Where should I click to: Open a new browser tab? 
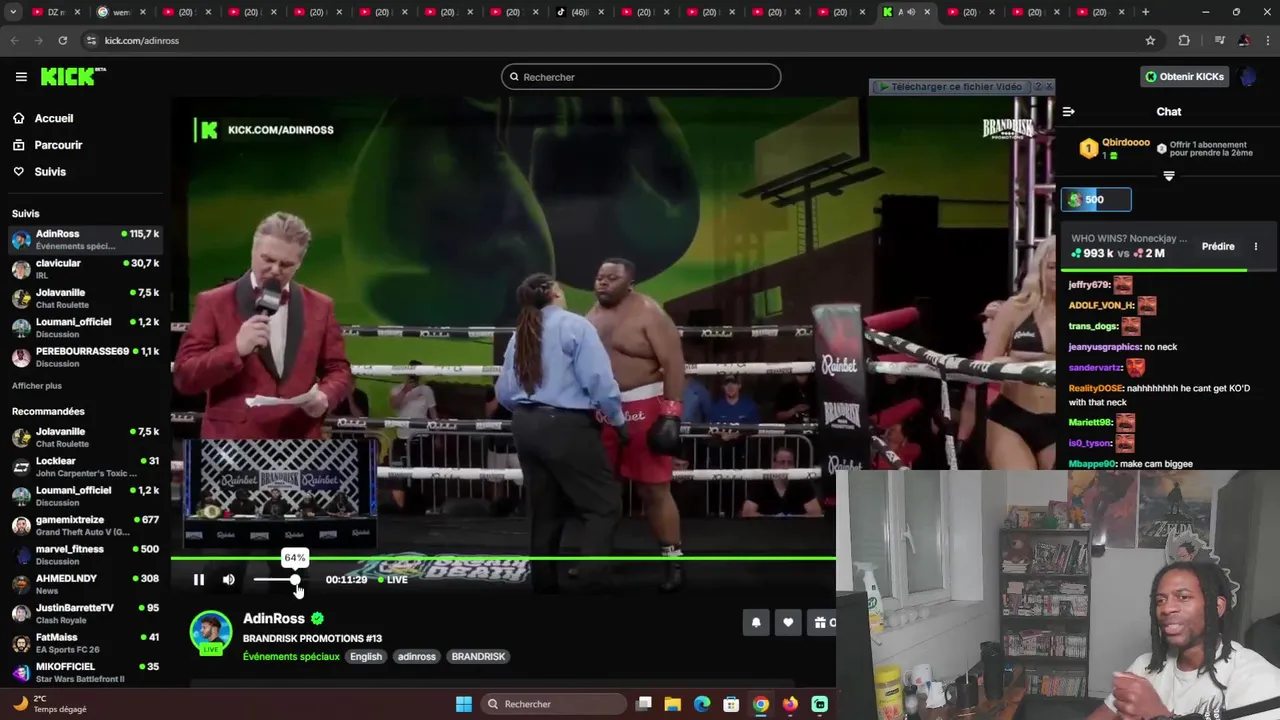click(1145, 12)
